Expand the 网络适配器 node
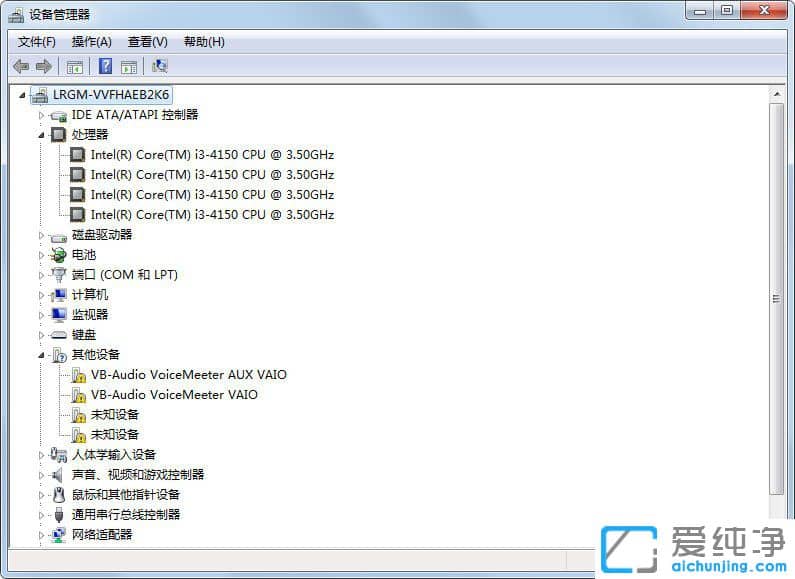Image resolution: width=795 pixels, height=579 pixels. [x=42, y=535]
